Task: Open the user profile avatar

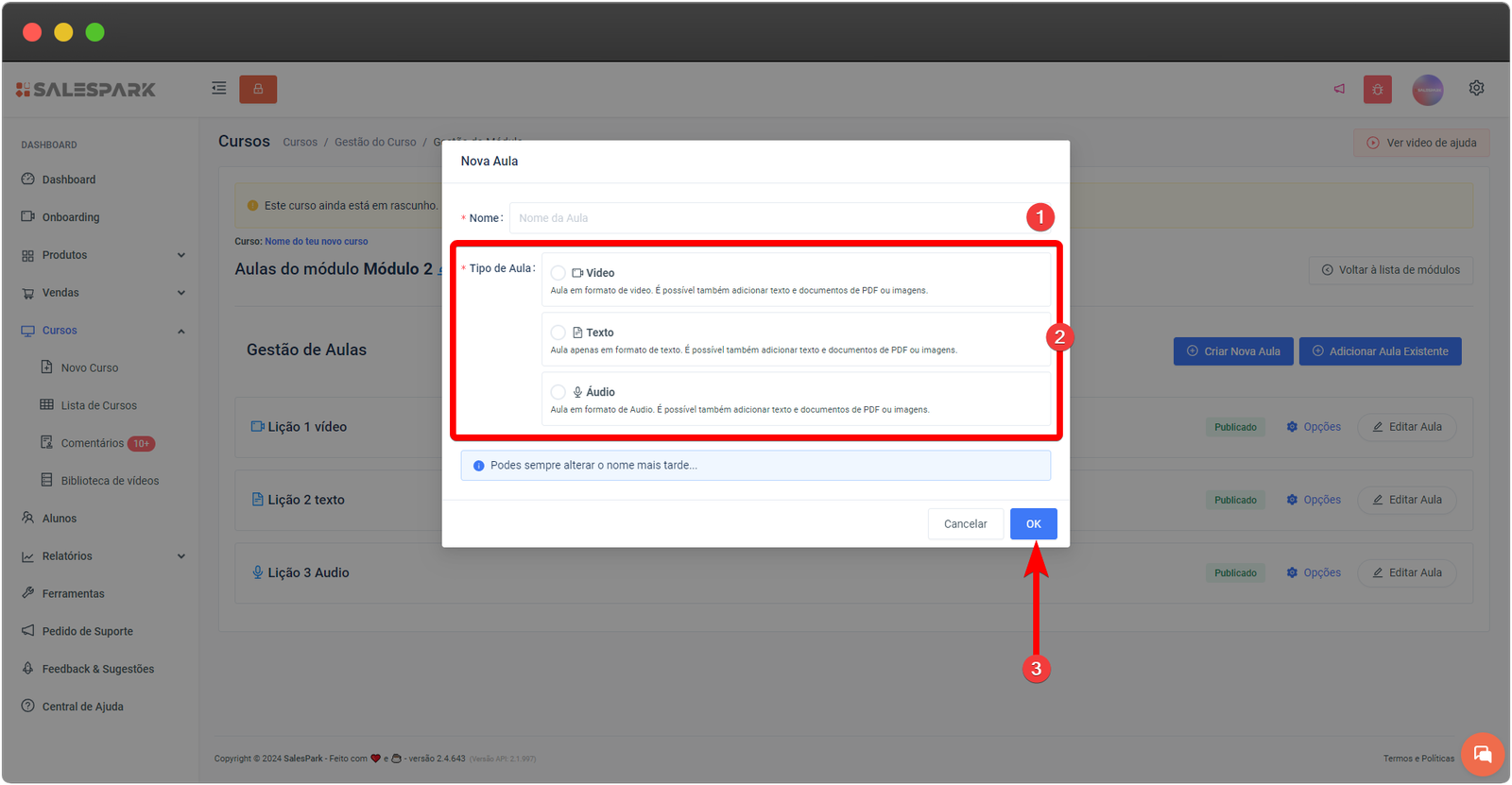Action: [1427, 90]
